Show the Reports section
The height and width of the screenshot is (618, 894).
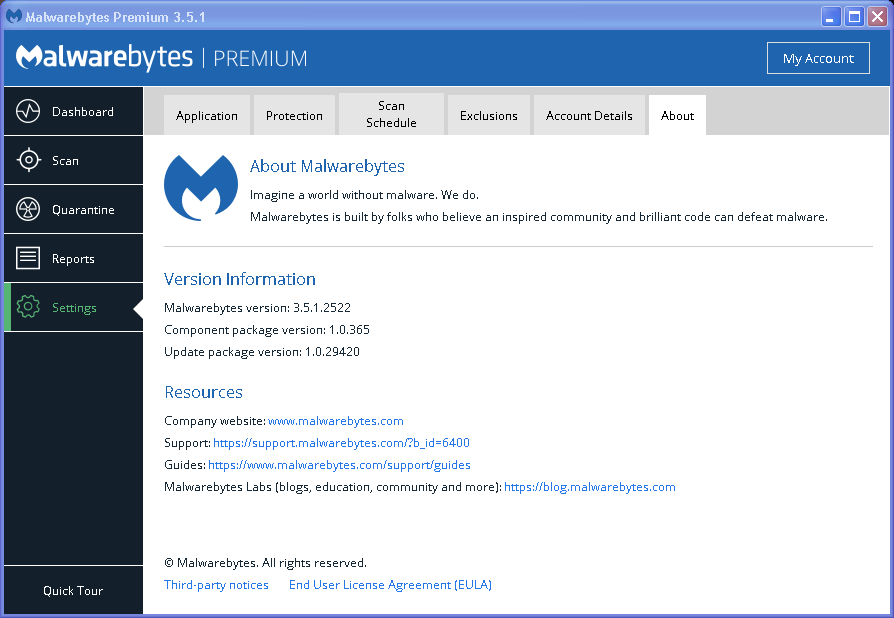pyautogui.click(x=74, y=258)
